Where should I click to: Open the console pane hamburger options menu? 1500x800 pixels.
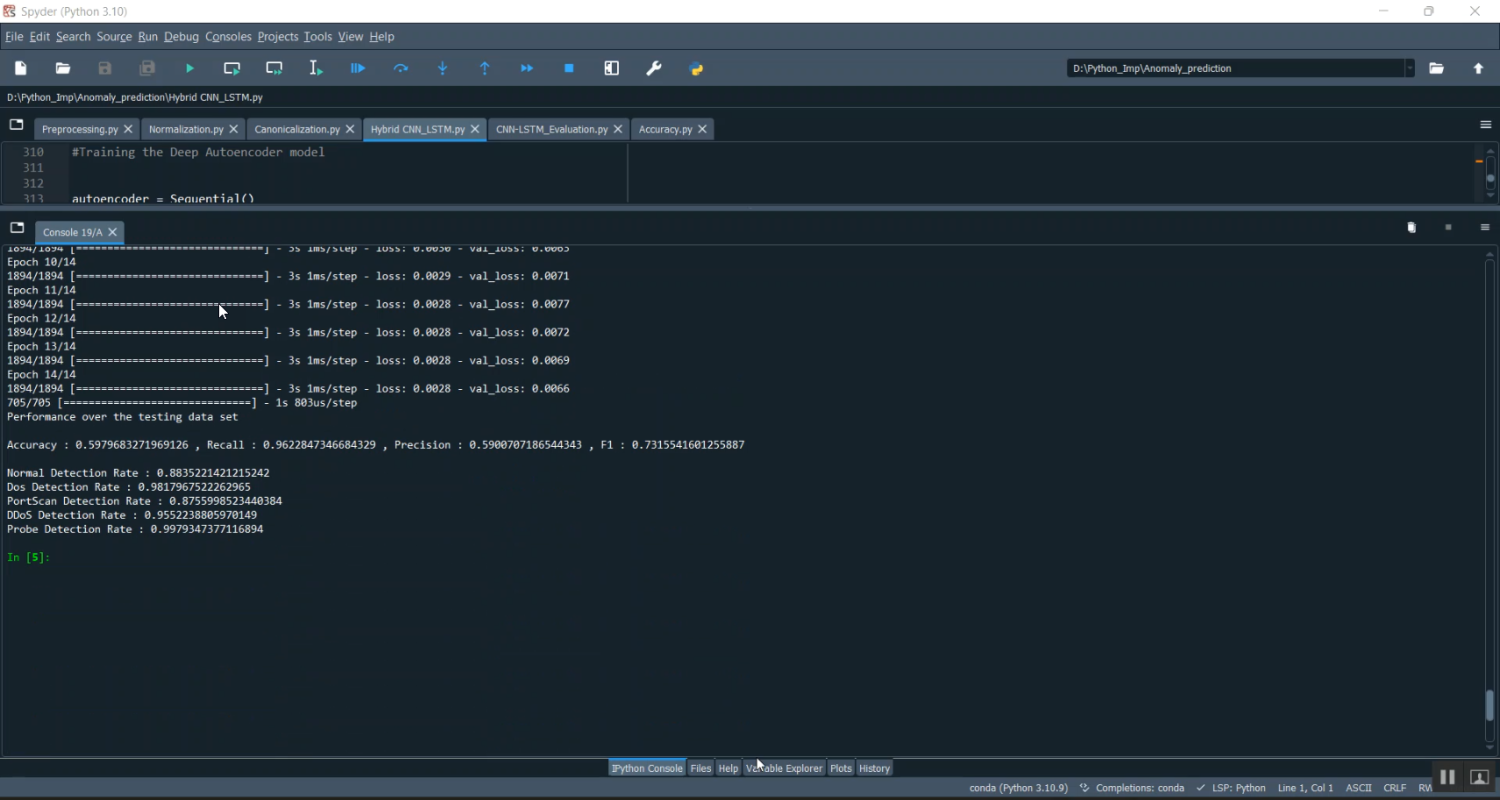[x=1485, y=228]
